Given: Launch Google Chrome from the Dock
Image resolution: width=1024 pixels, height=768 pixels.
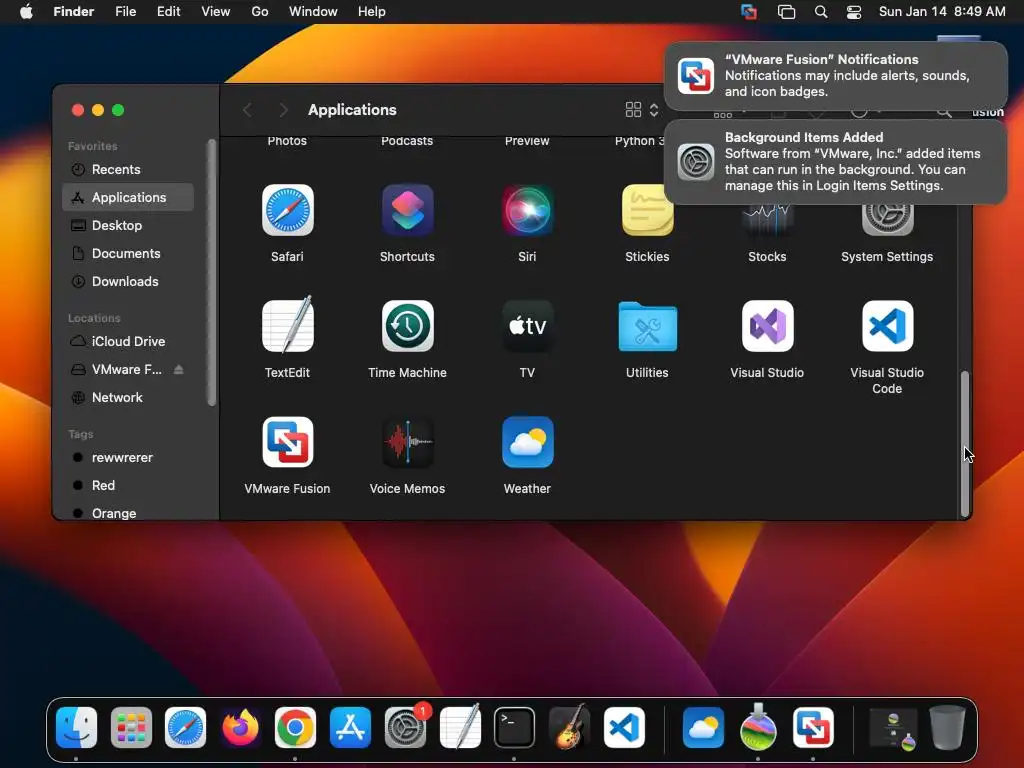Looking at the screenshot, I should point(295,727).
